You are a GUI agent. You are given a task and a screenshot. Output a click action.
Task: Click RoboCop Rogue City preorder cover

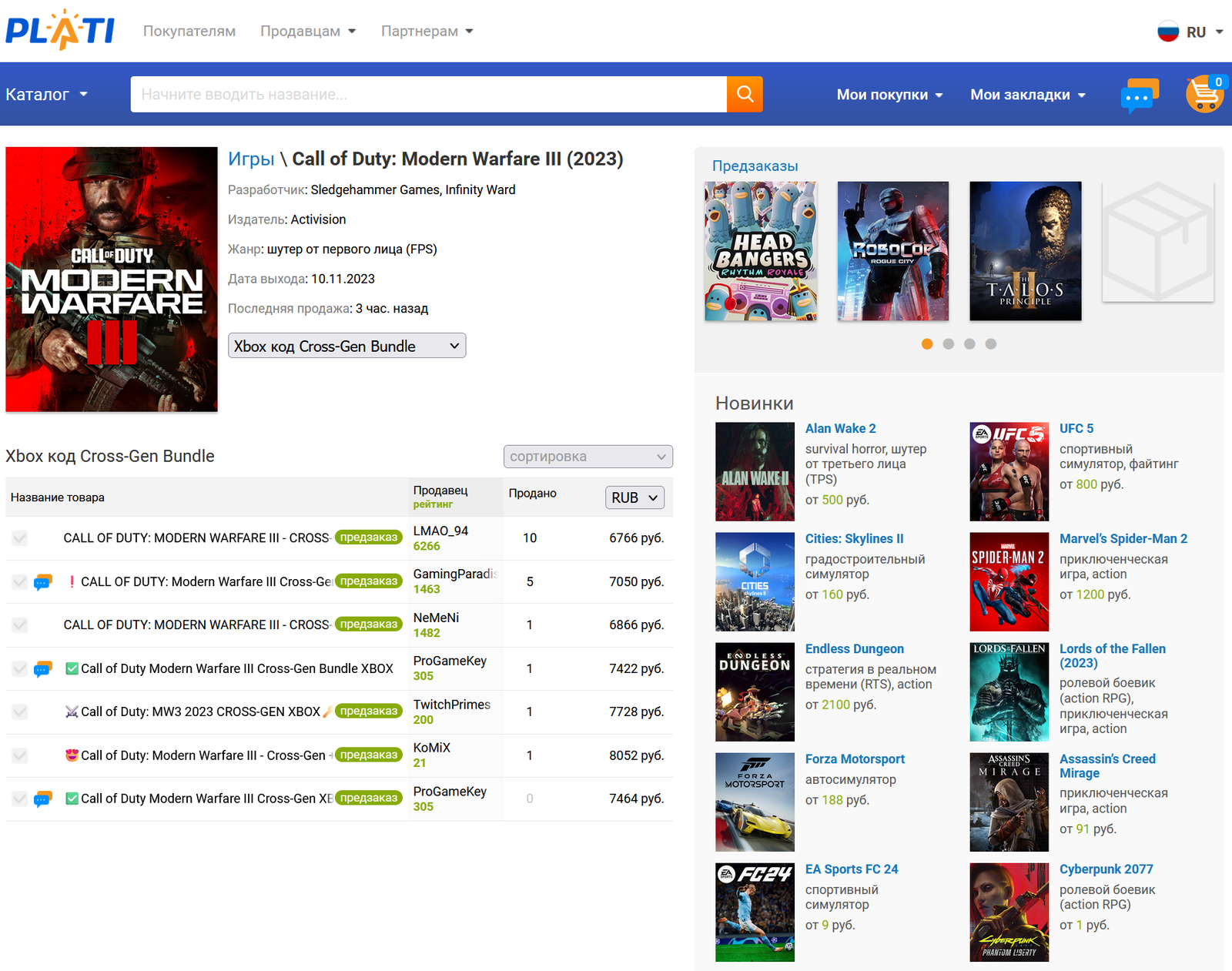tap(893, 251)
